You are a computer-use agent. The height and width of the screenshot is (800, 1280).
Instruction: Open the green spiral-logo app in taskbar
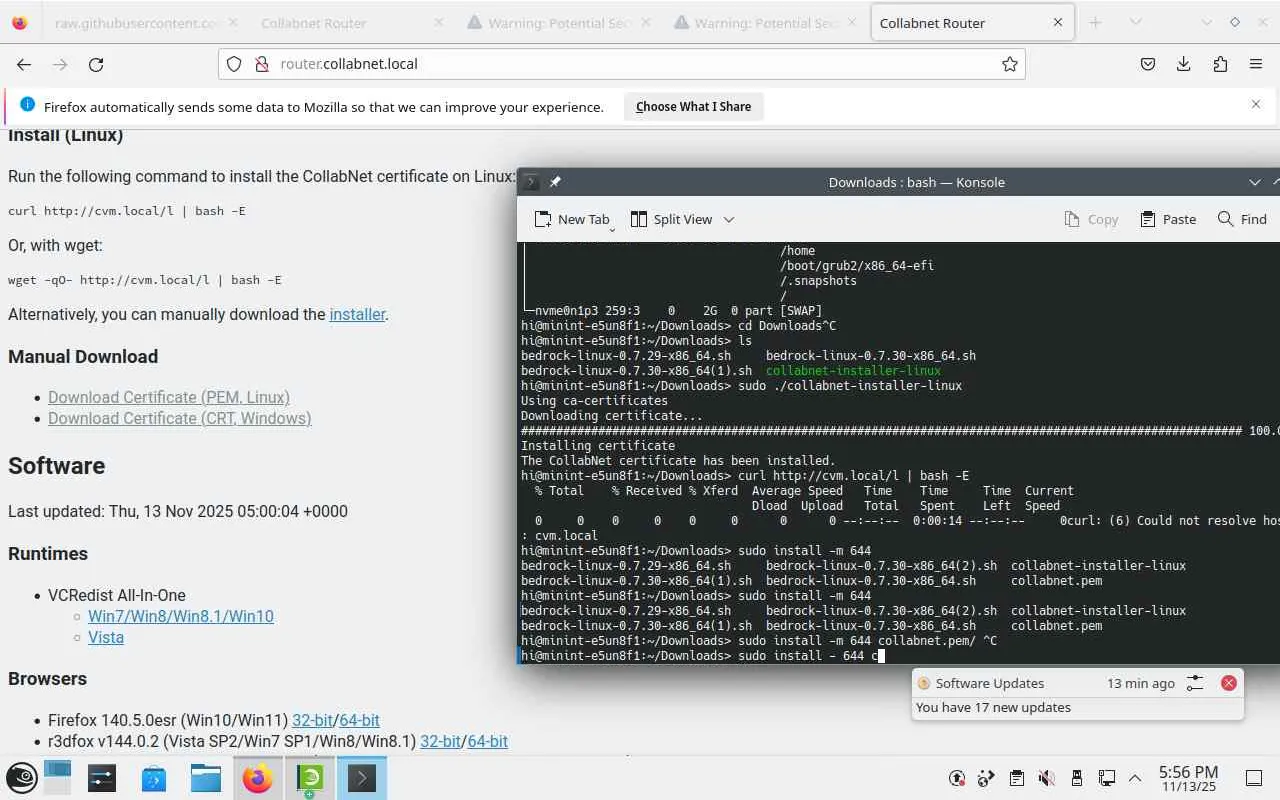[310, 778]
